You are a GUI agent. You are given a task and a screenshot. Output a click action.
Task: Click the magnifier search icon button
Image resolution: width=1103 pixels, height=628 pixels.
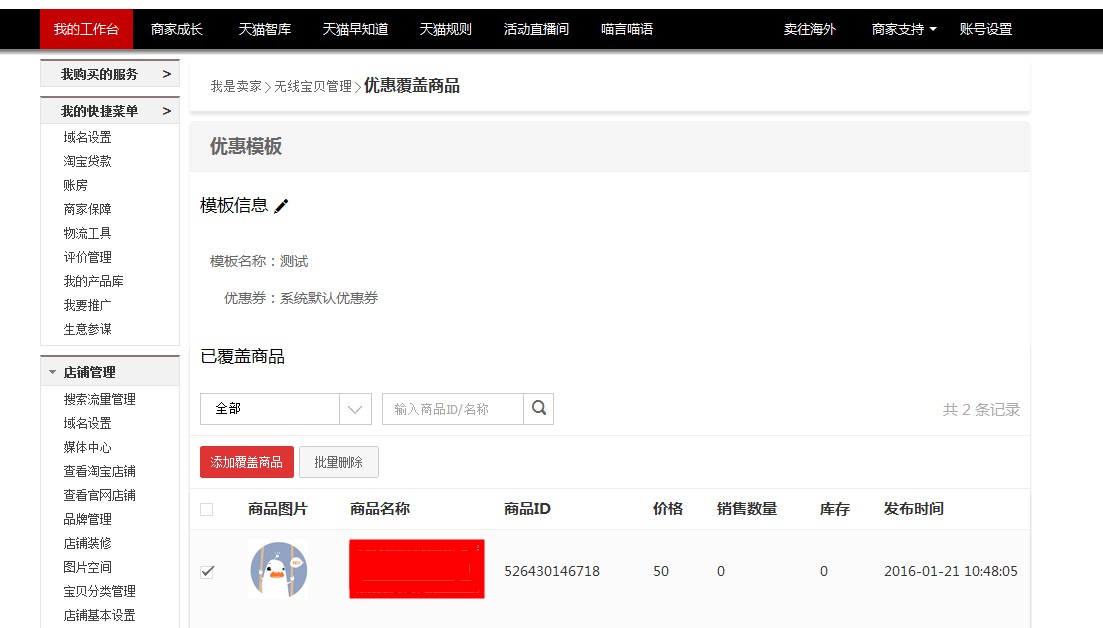coord(539,409)
